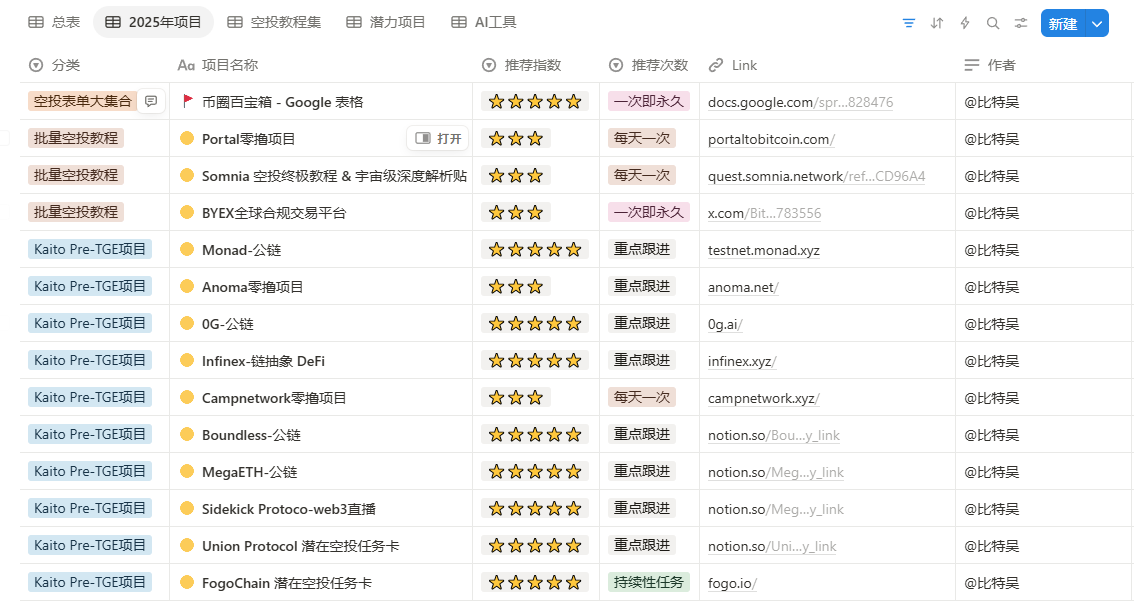Open notion.so link in MegaETH row
This screenshot has height=603, width=1134.
tap(776, 472)
